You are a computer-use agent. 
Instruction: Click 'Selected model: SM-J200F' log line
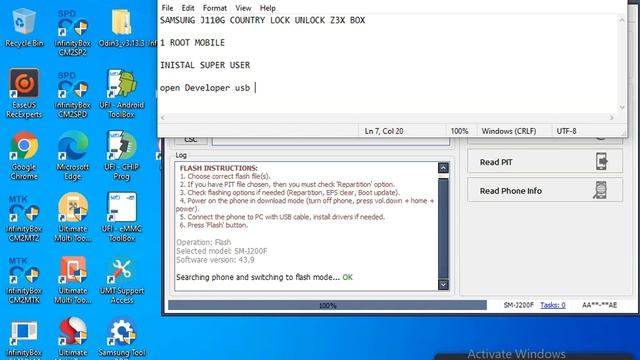coord(222,251)
